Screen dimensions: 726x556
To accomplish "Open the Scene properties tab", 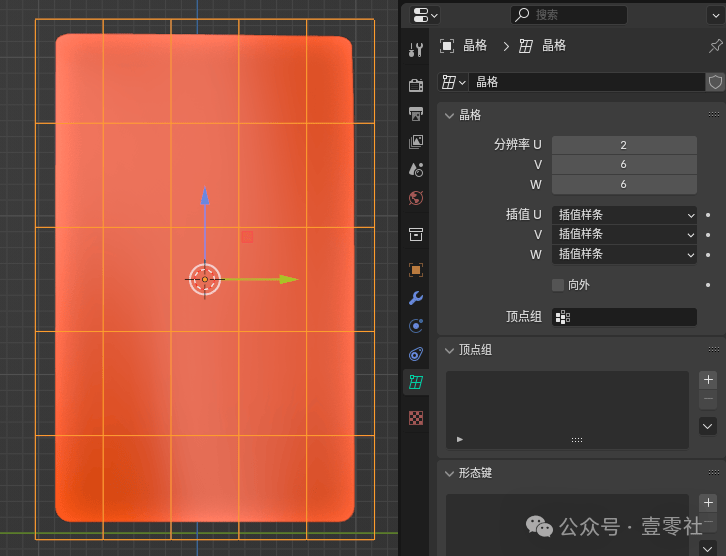I will [416, 170].
